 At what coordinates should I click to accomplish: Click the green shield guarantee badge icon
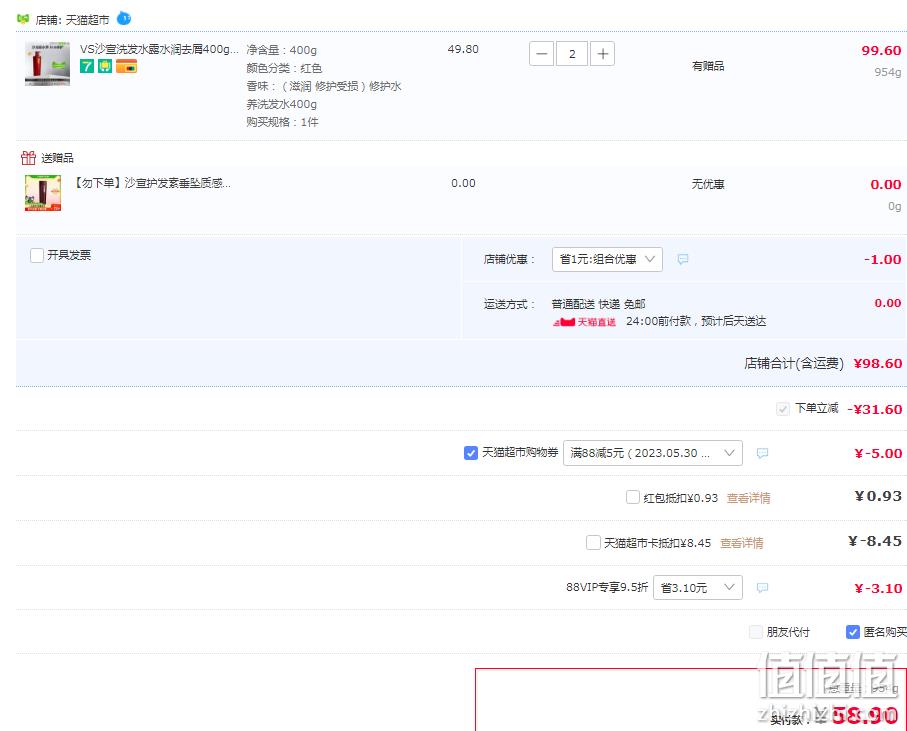(x=105, y=66)
